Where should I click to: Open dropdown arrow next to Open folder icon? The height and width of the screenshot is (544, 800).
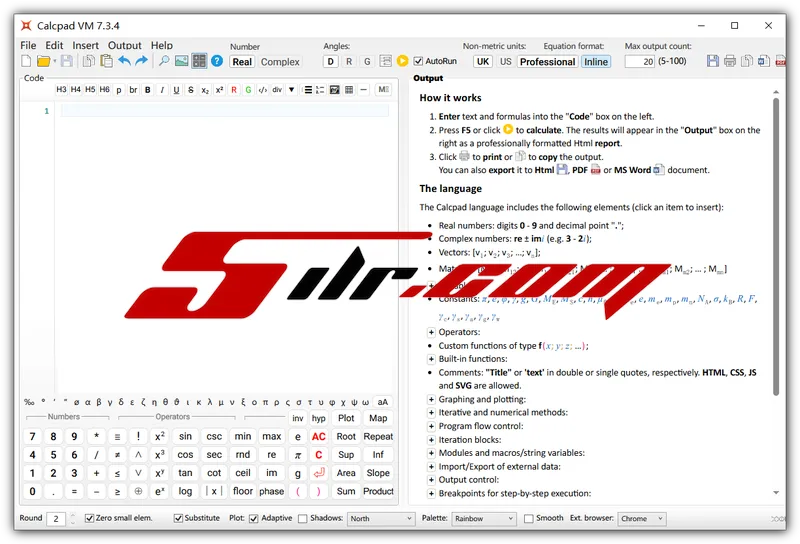55,61
